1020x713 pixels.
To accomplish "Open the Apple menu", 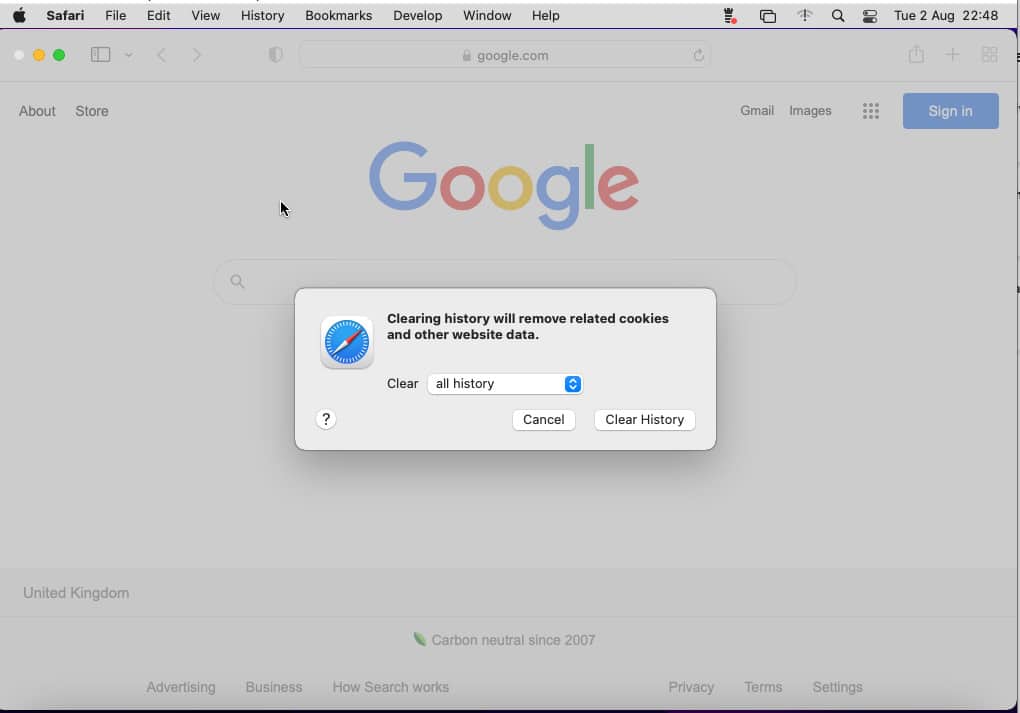I will (20, 16).
